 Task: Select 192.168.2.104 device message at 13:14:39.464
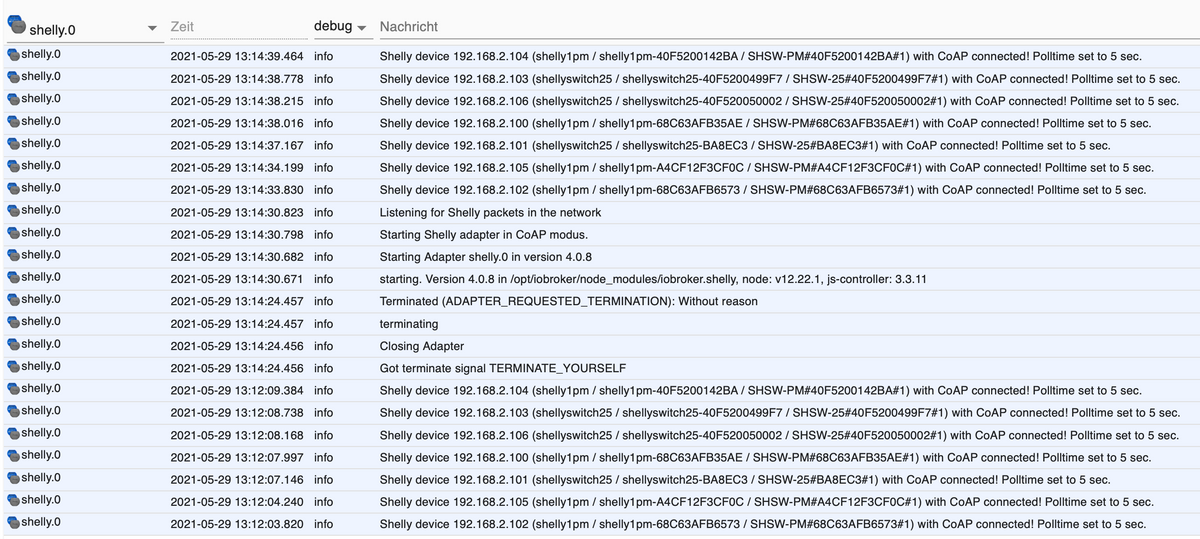pyautogui.click(x=760, y=56)
